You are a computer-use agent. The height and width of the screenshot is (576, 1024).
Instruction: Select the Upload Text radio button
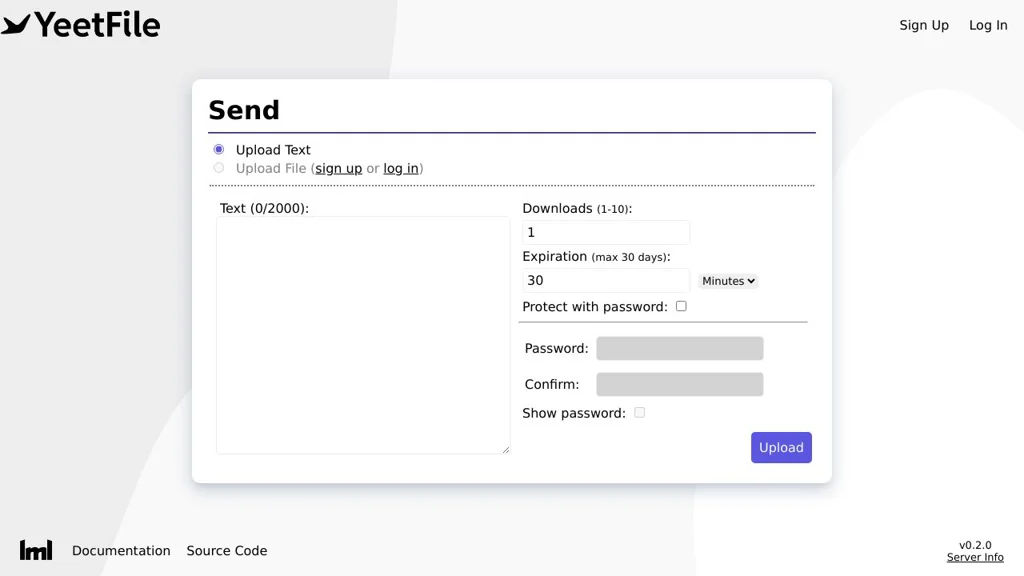point(219,150)
